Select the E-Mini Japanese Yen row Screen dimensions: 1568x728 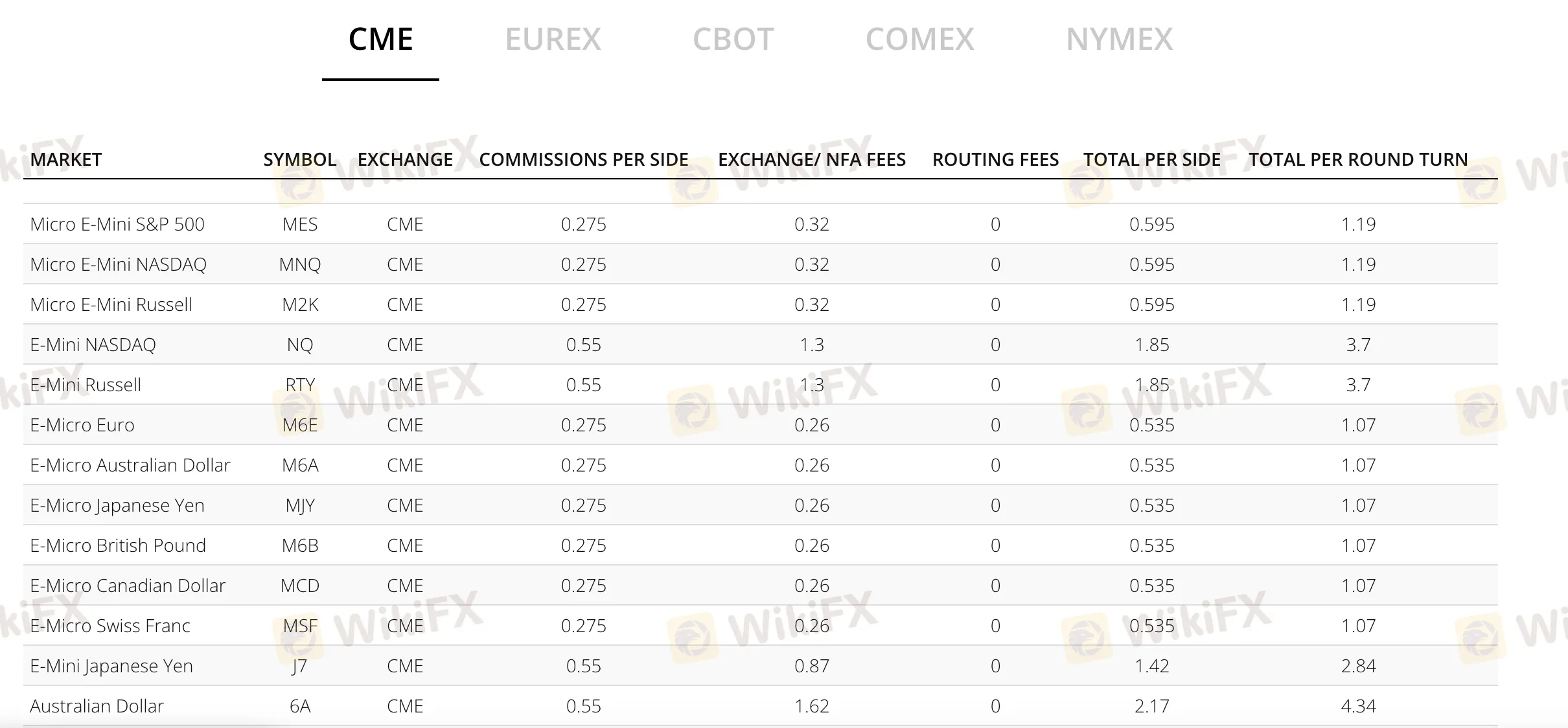[111, 666]
